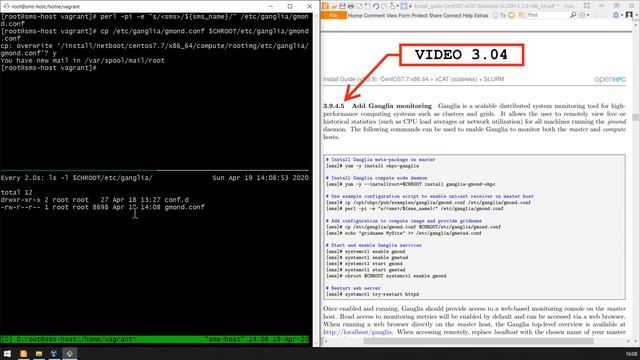This screenshot has height=360, width=640.
Task: Open the Windows Start button
Action: [7, 353]
